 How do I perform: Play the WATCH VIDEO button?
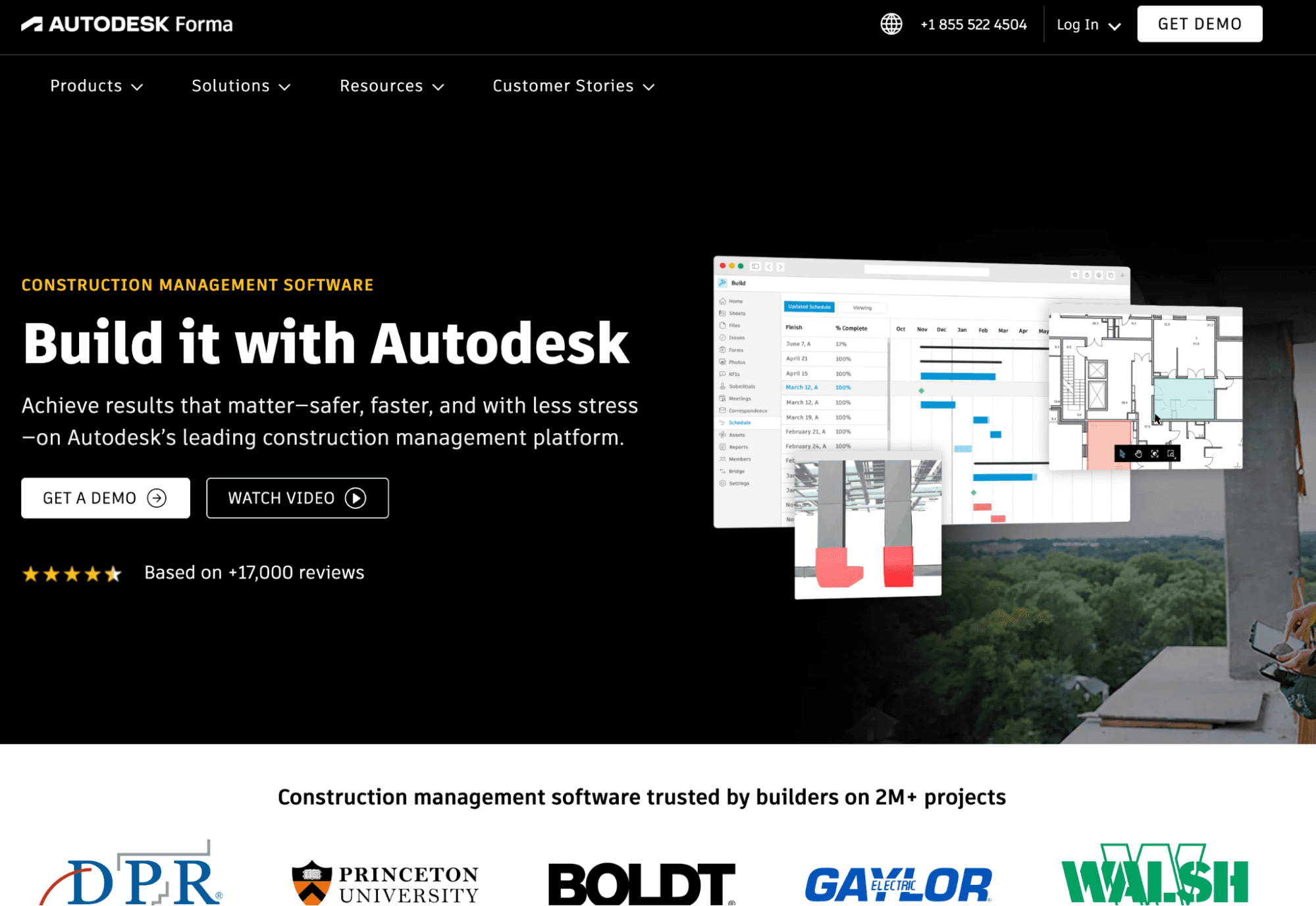point(298,498)
